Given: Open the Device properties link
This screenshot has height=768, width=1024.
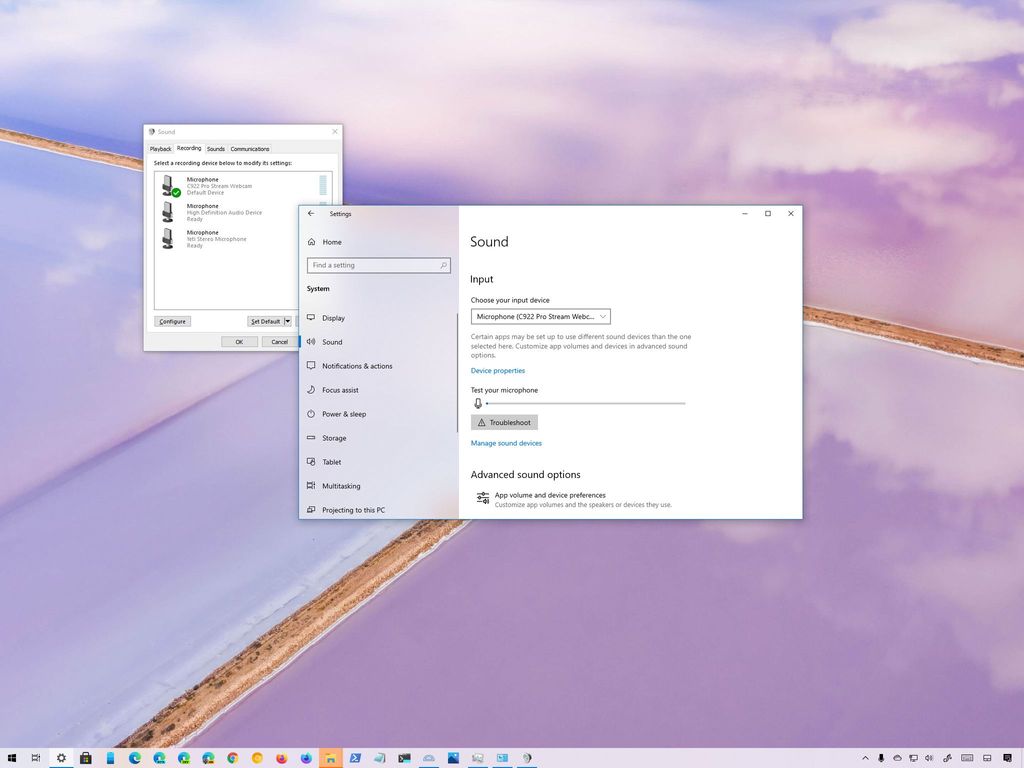Looking at the screenshot, I should 497,370.
